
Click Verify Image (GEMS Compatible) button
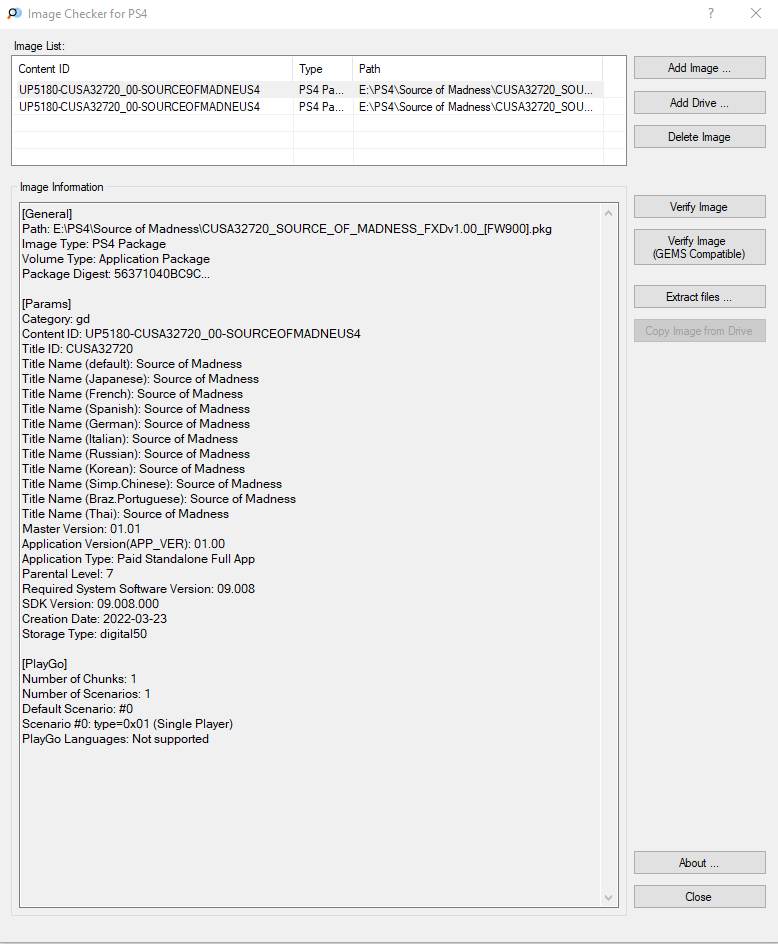699,247
